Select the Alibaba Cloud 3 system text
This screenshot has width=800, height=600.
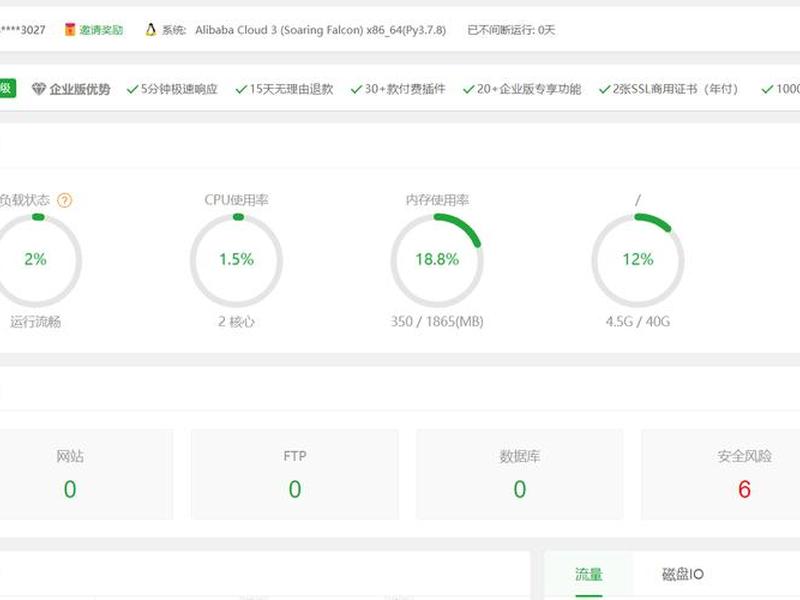320,30
